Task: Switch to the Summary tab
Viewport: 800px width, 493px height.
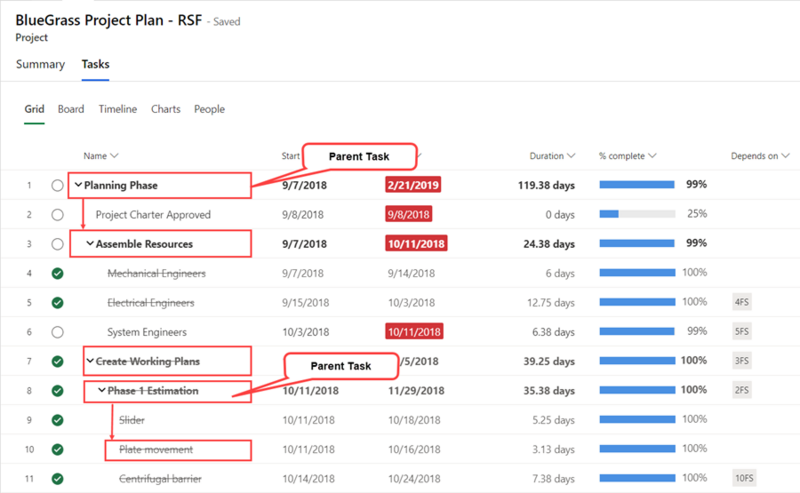Action: (x=40, y=64)
